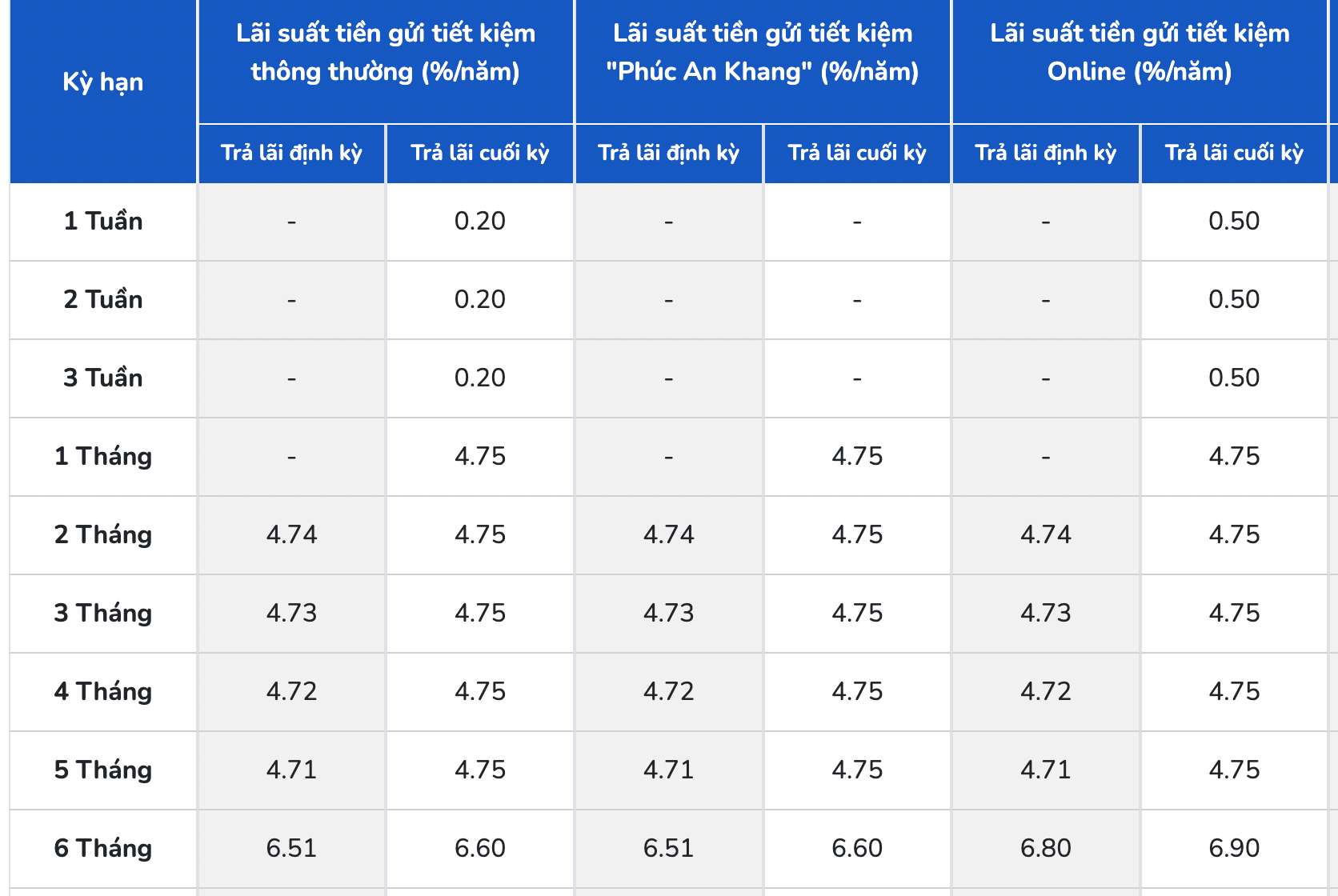Viewport: 1338px width, 896px height.
Task: Select the "Phúc An Khang" savings header
Action: 763,53
